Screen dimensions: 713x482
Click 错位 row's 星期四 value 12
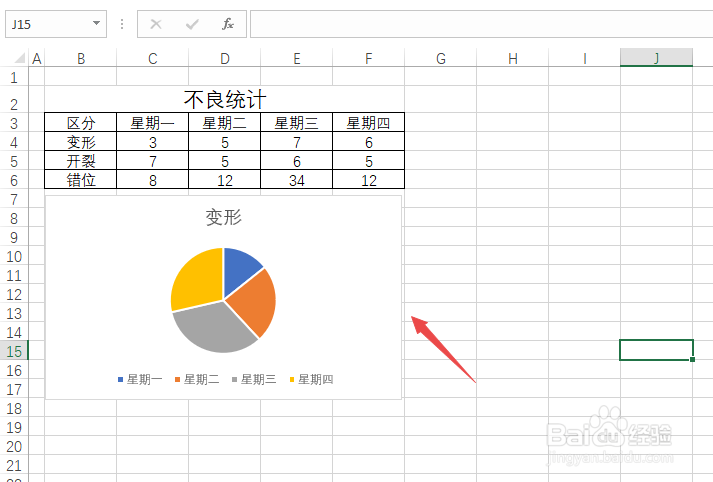coord(368,180)
